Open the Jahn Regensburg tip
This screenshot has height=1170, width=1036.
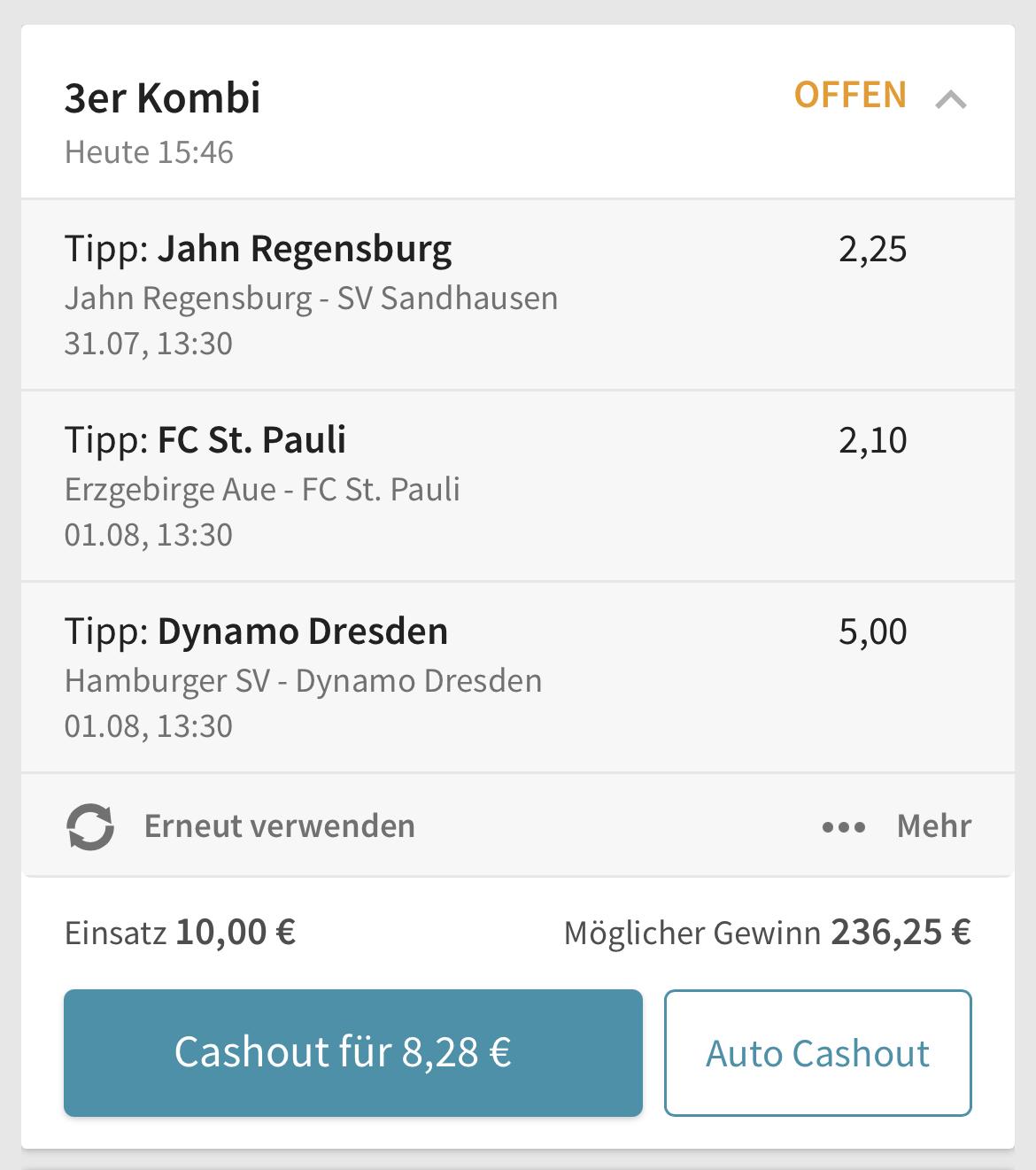pyautogui.click(x=258, y=249)
